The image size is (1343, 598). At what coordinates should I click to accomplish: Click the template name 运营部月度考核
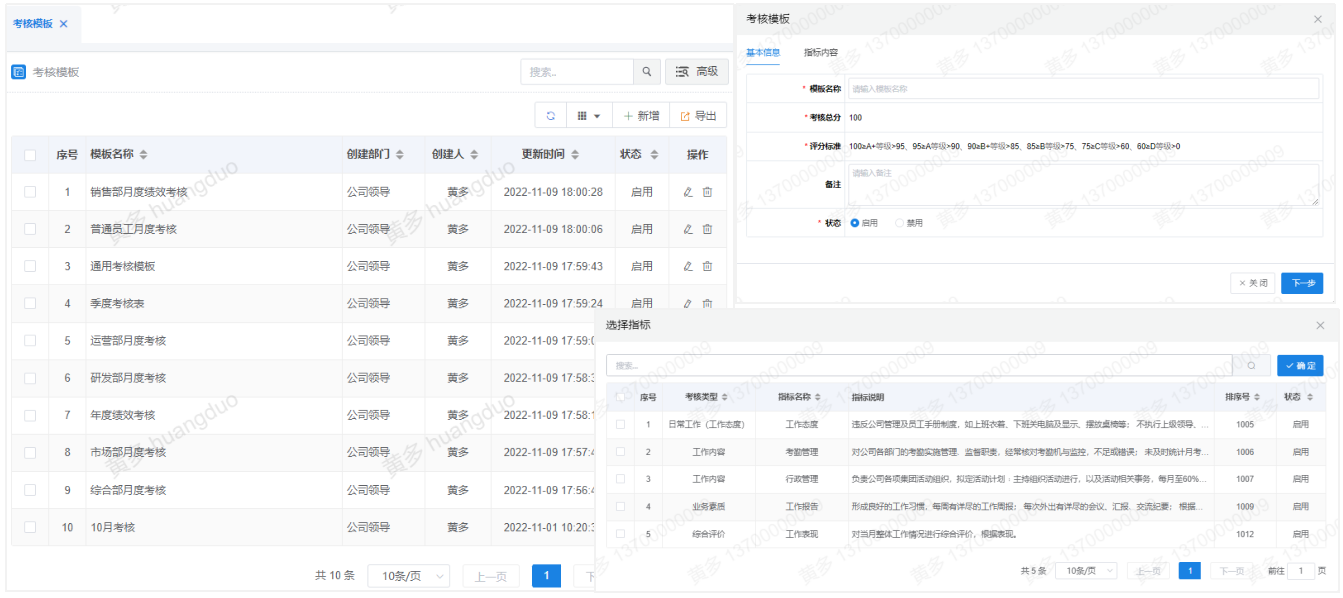tap(128, 341)
